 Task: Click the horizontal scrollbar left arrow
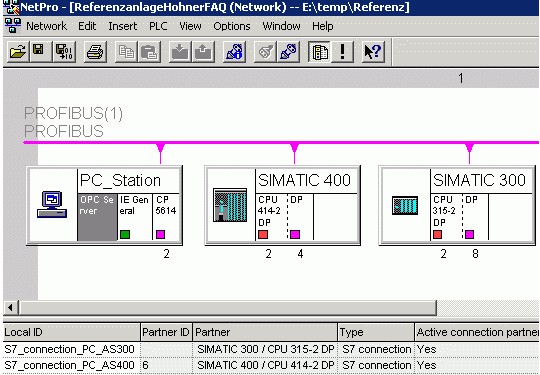[10, 308]
